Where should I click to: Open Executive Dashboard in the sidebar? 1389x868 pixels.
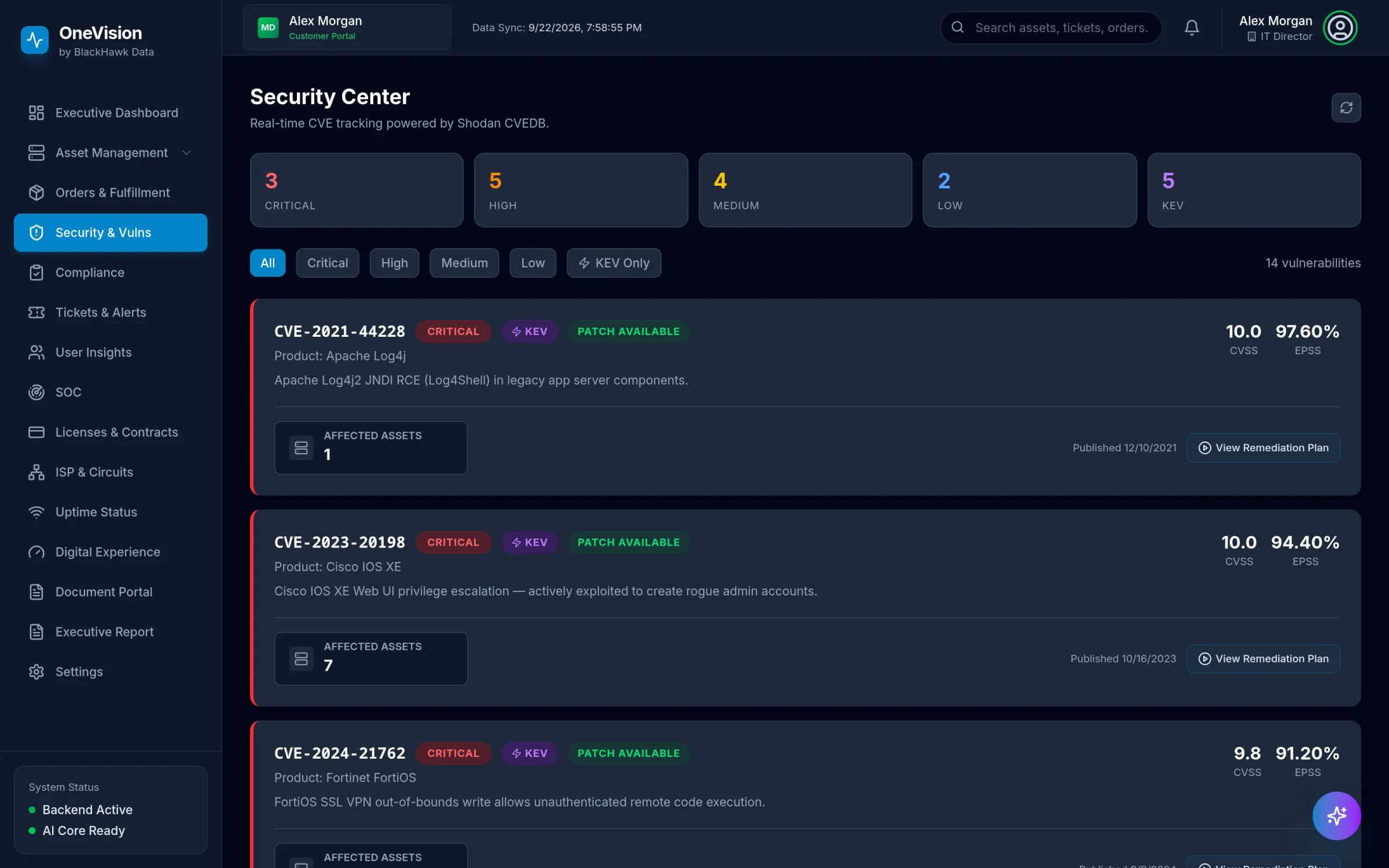pyautogui.click(x=111, y=113)
